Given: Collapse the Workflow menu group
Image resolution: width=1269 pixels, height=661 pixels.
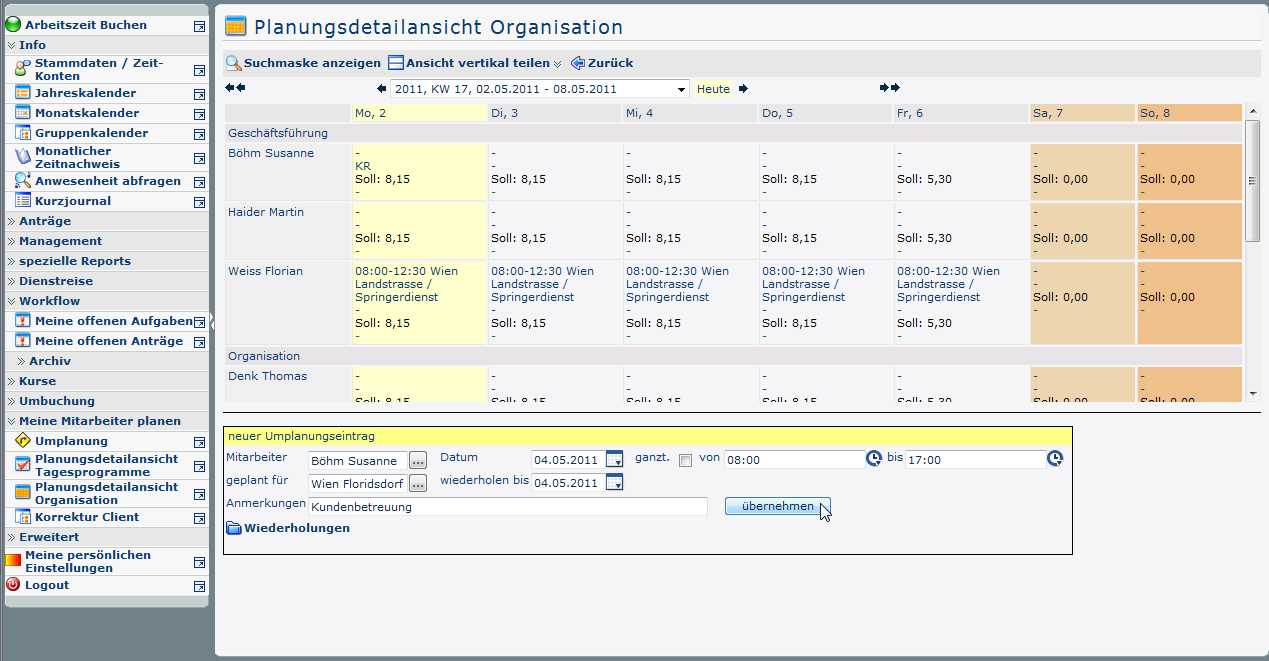Looking at the screenshot, I should [49, 301].
